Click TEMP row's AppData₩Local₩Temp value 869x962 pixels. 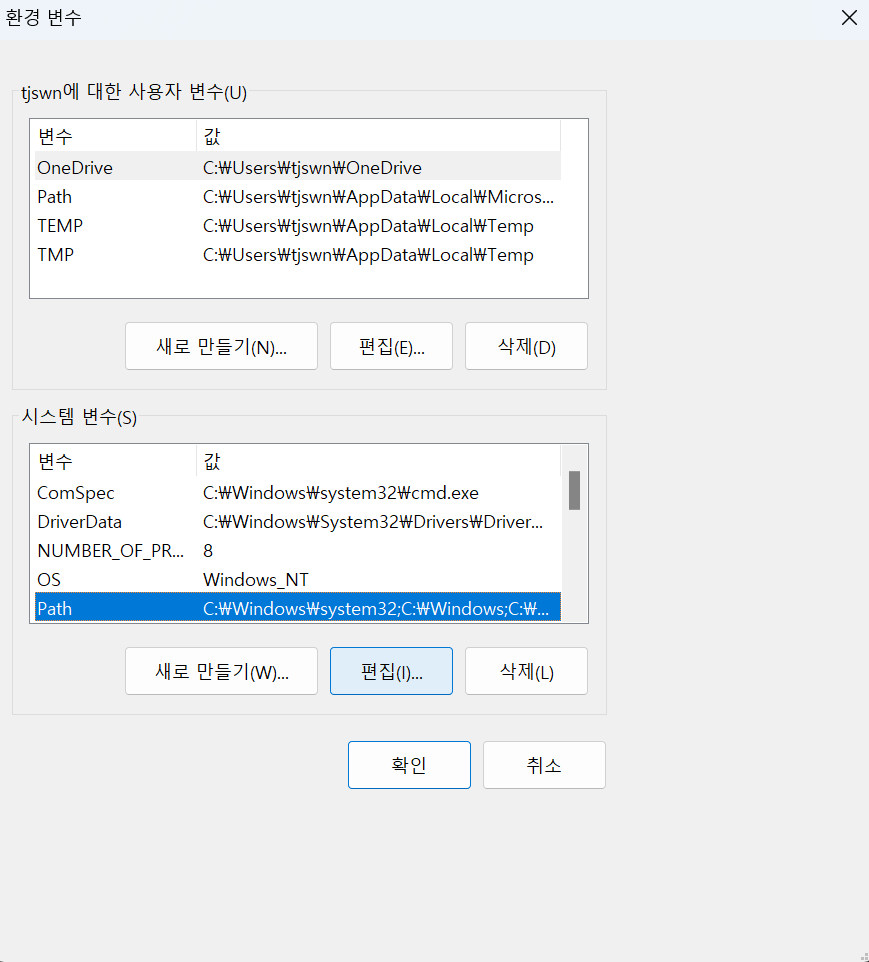click(368, 226)
